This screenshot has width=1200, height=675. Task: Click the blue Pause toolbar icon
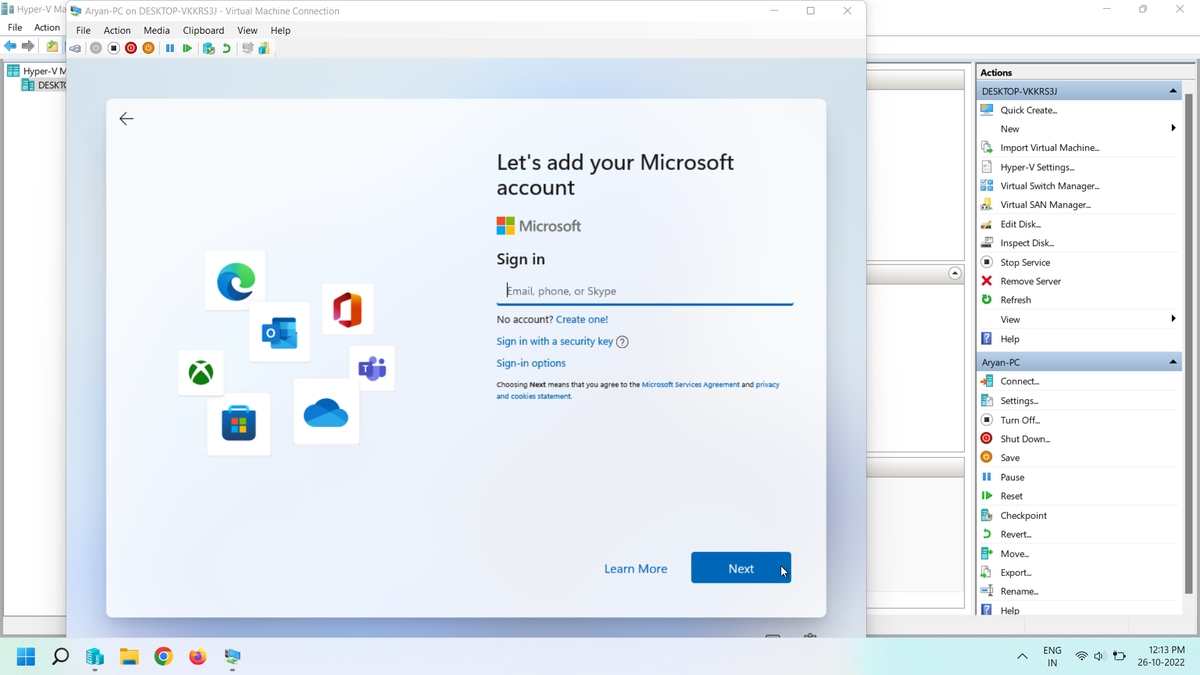point(170,48)
